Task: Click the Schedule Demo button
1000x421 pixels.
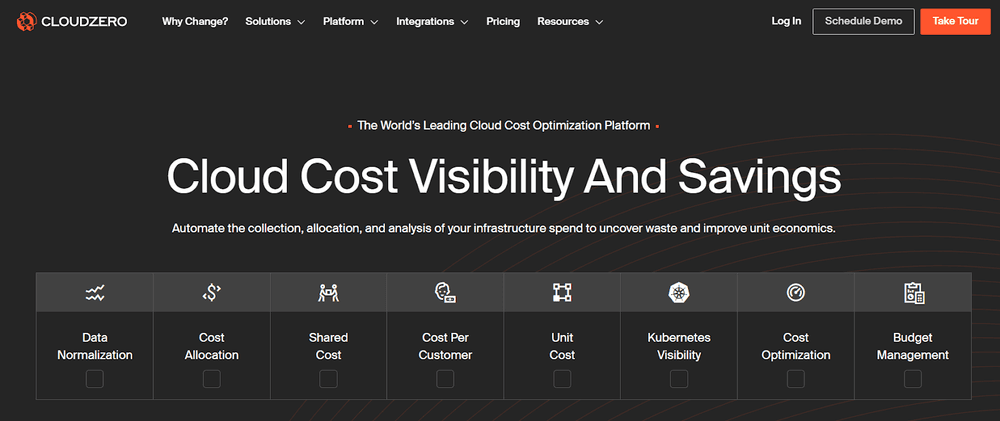Action: pos(863,21)
